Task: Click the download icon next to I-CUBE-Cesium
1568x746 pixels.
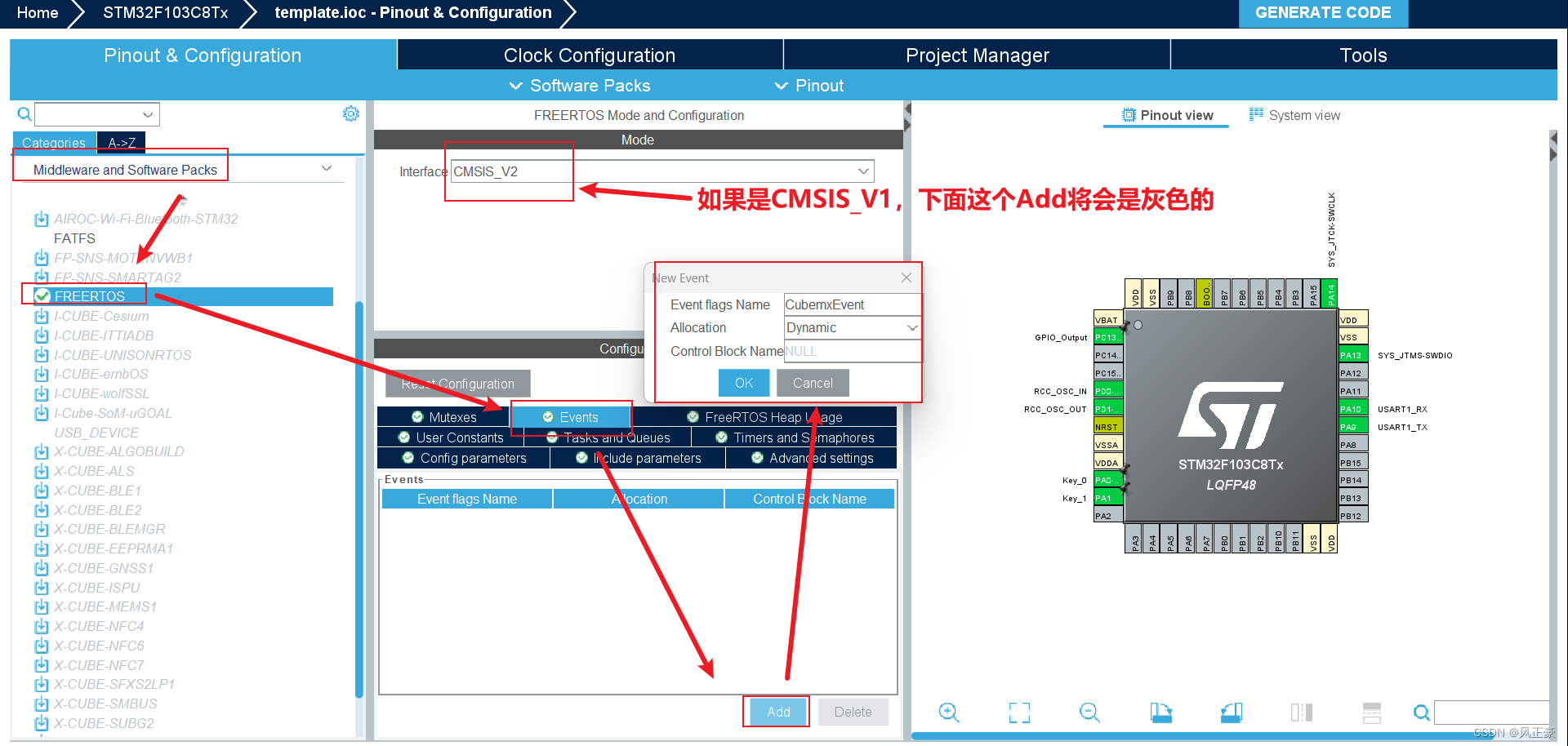Action: pos(41,316)
